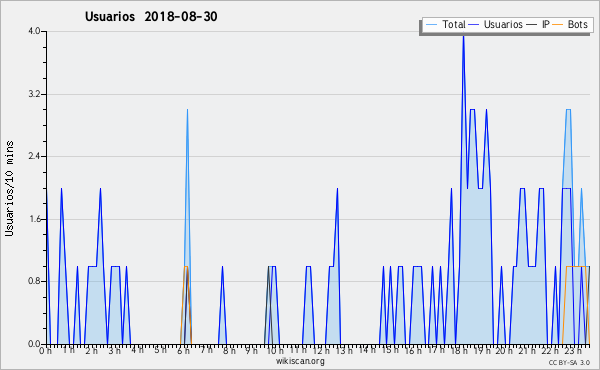Click the light blue spike at 6 h
Screen dimensions: 600x370
coord(187,111)
